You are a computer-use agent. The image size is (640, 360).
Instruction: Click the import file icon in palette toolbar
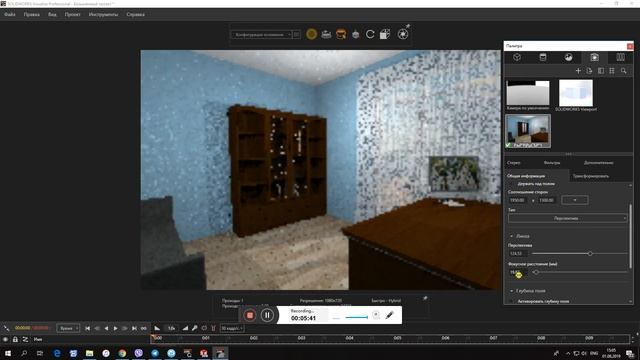tap(589, 71)
